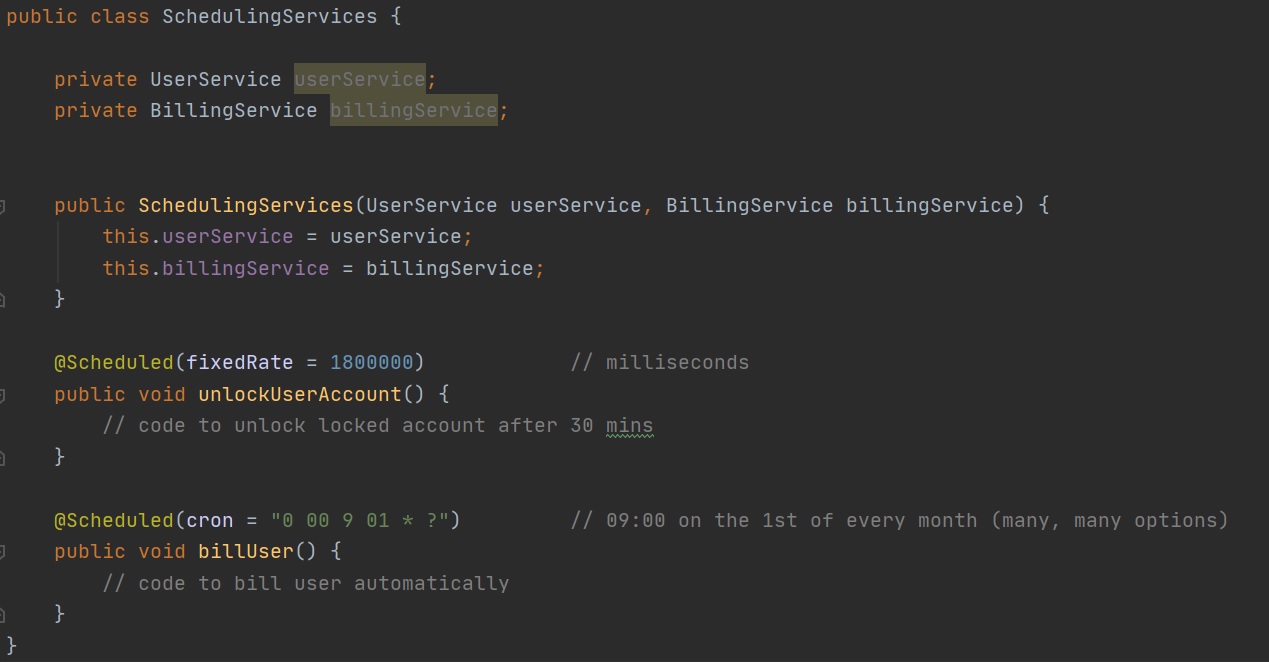Viewport: 1269px width, 662px height.
Task: Click the highlighted userService field name
Action: (359, 79)
